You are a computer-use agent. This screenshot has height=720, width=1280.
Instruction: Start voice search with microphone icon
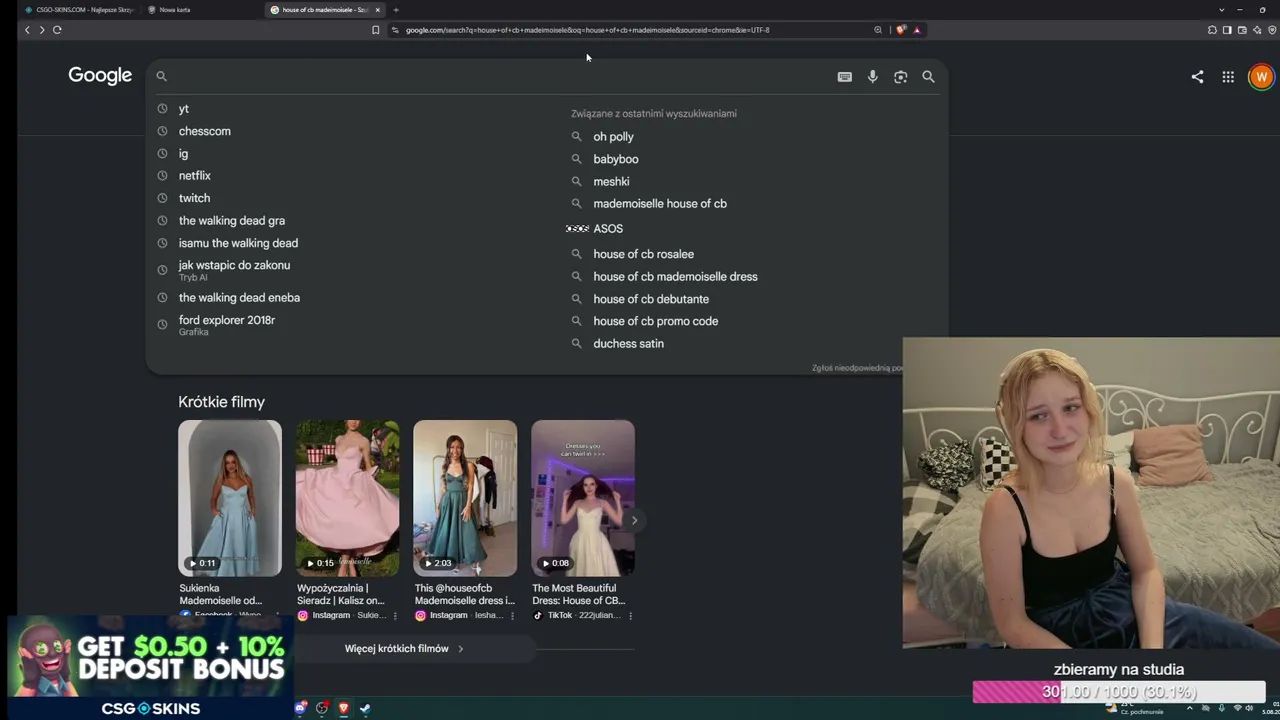tap(873, 77)
